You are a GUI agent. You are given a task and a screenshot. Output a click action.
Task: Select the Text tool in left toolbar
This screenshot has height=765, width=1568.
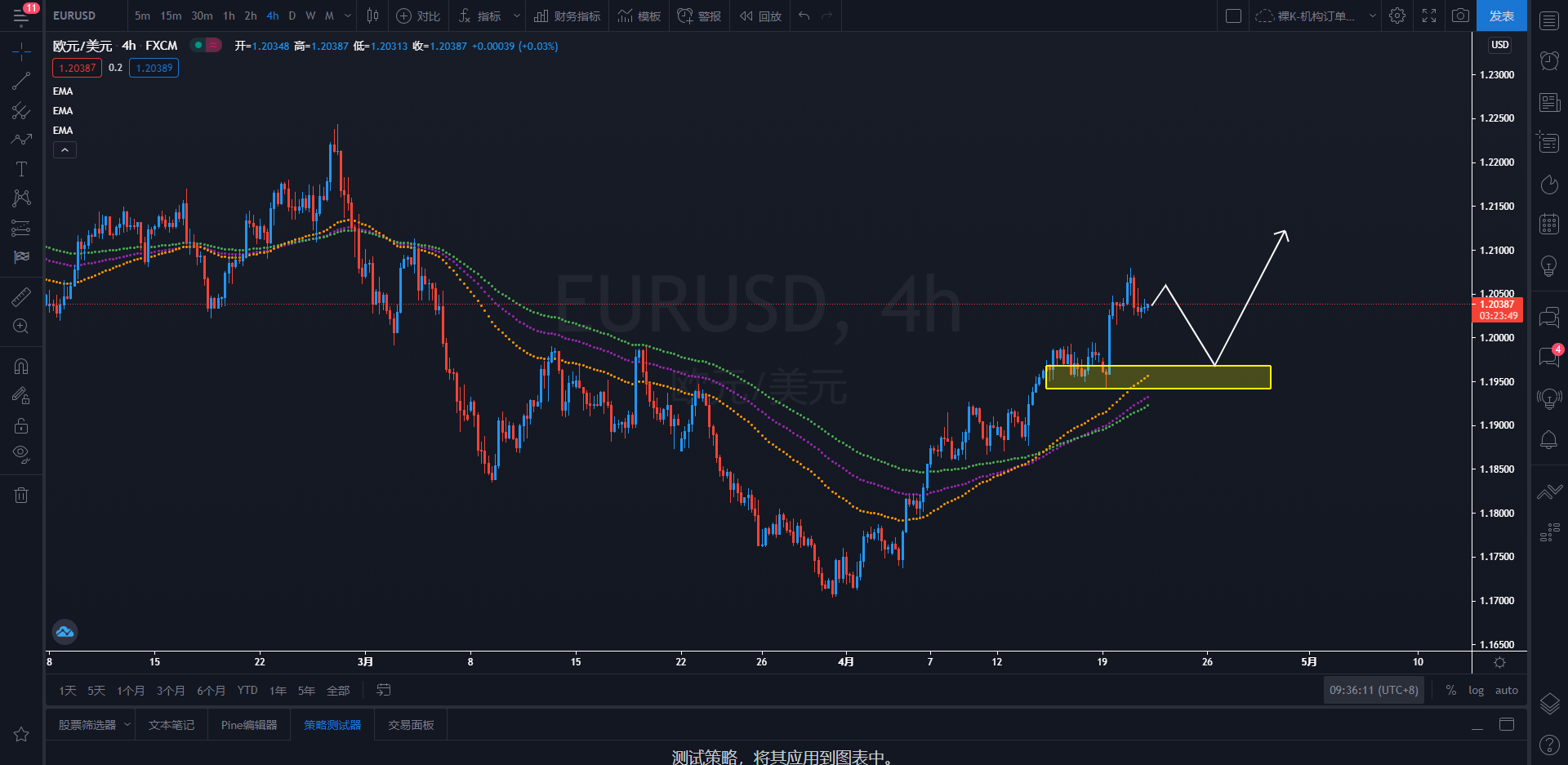pyautogui.click(x=21, y=169)
